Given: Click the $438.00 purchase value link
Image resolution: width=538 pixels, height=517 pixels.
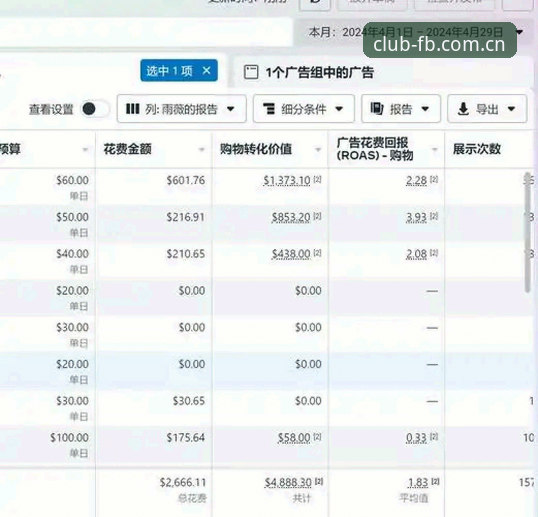Looking at the screenshot, I should coord(291,254).
